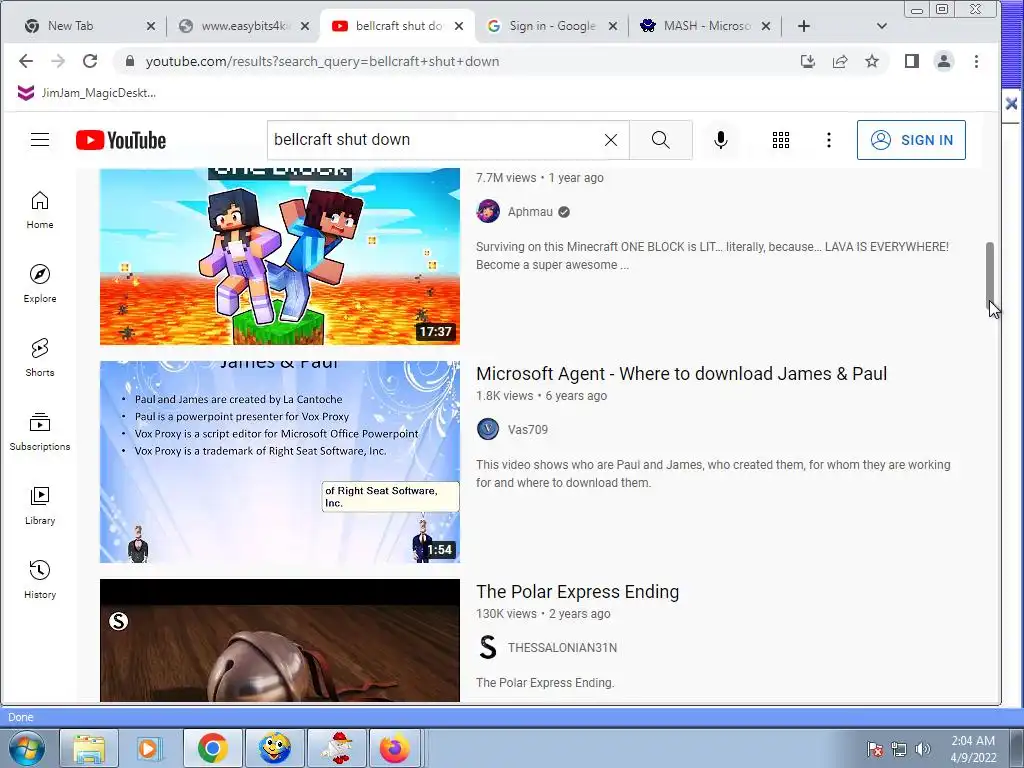Start voice search with the microphone
The image size is (1024, 768).
coord(721,140)
